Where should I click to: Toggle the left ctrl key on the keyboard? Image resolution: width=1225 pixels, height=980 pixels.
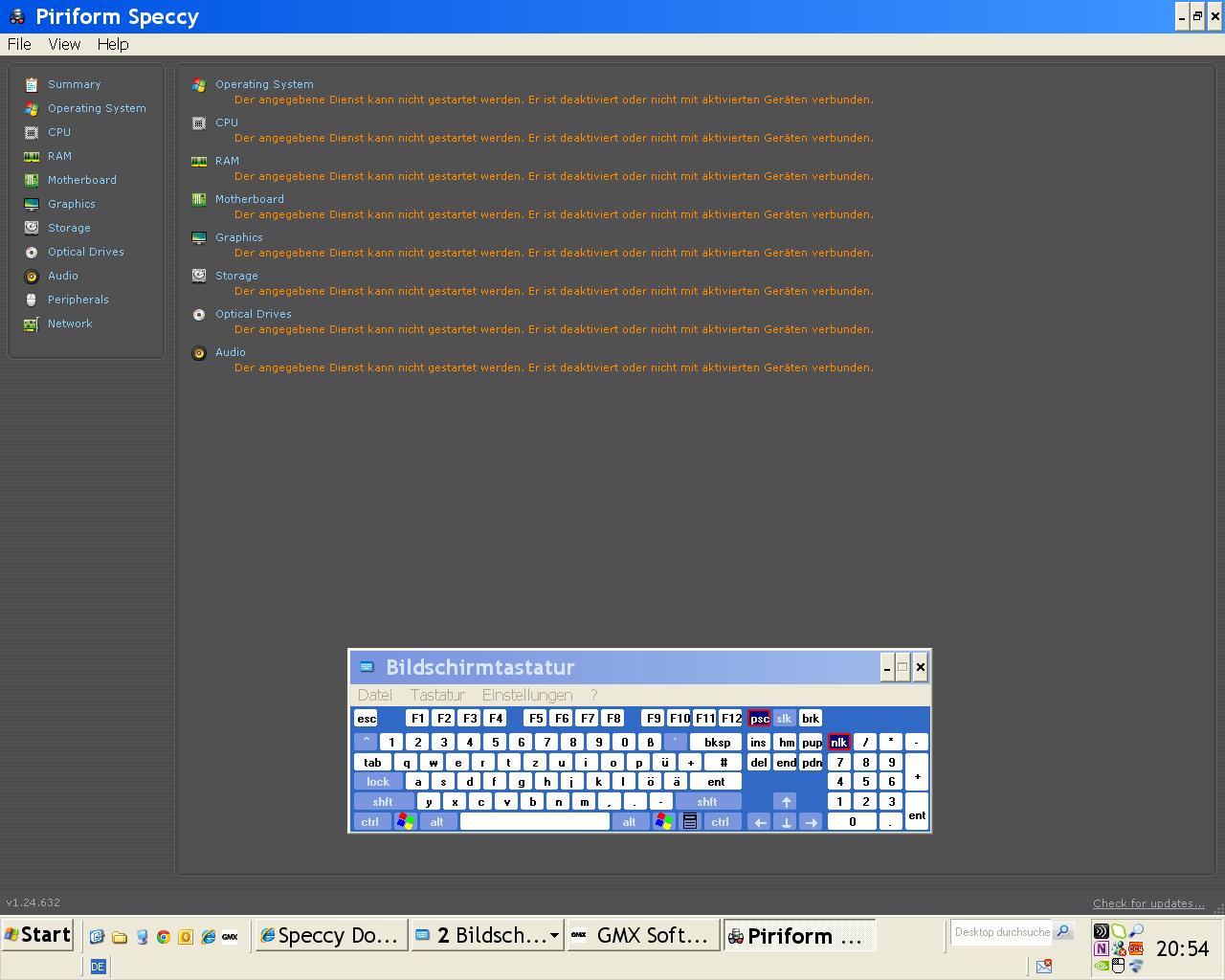pos(371,822)
